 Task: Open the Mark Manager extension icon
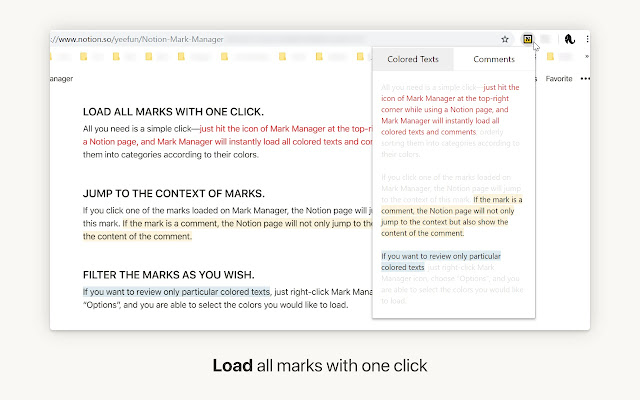(527, 39)
